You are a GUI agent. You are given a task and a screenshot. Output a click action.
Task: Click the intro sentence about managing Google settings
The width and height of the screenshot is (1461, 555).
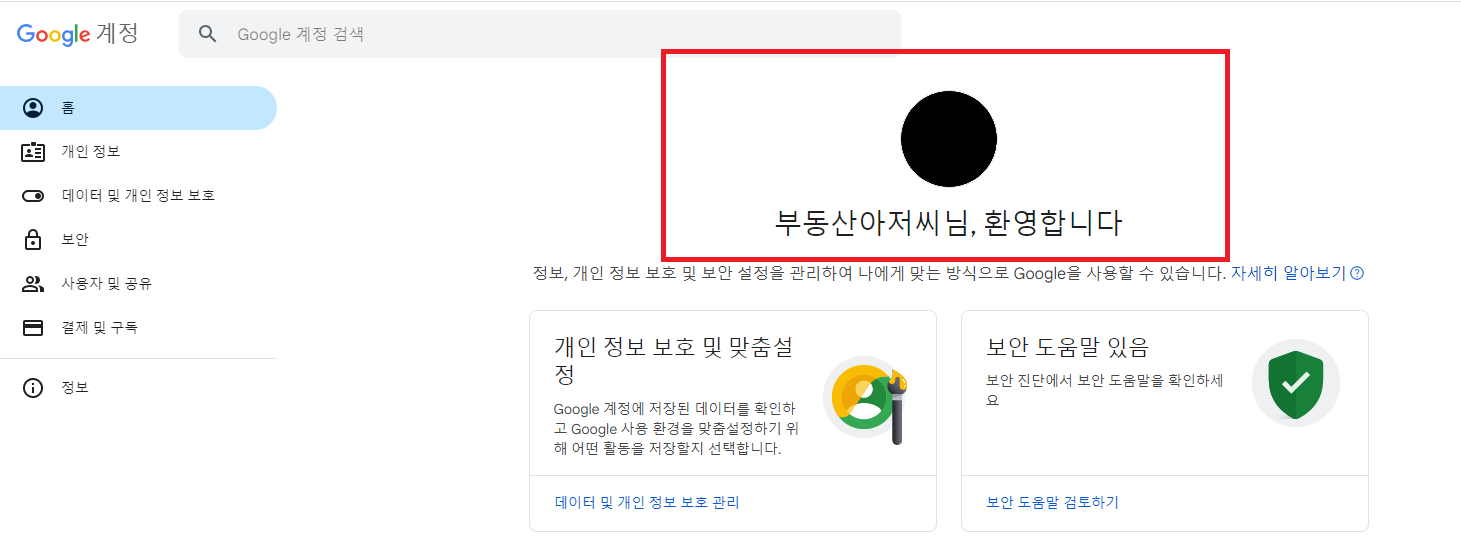click(x=879, y=273)
